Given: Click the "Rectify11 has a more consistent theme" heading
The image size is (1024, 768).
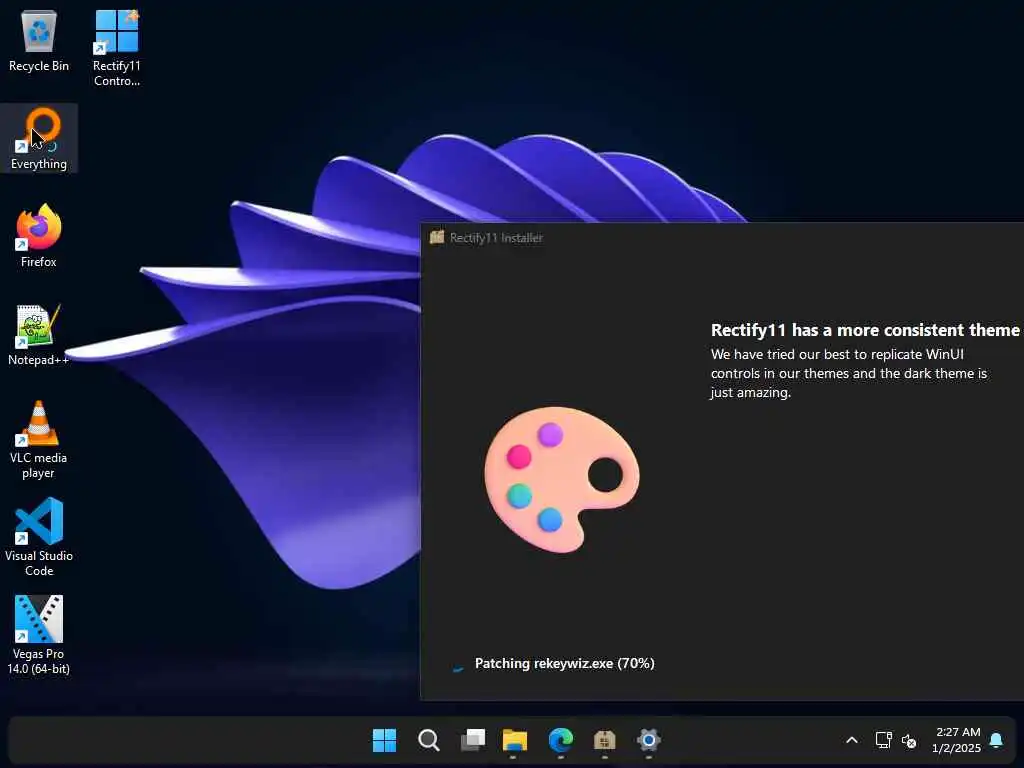Looking at the screenshot, I should [x=865, y=330].
